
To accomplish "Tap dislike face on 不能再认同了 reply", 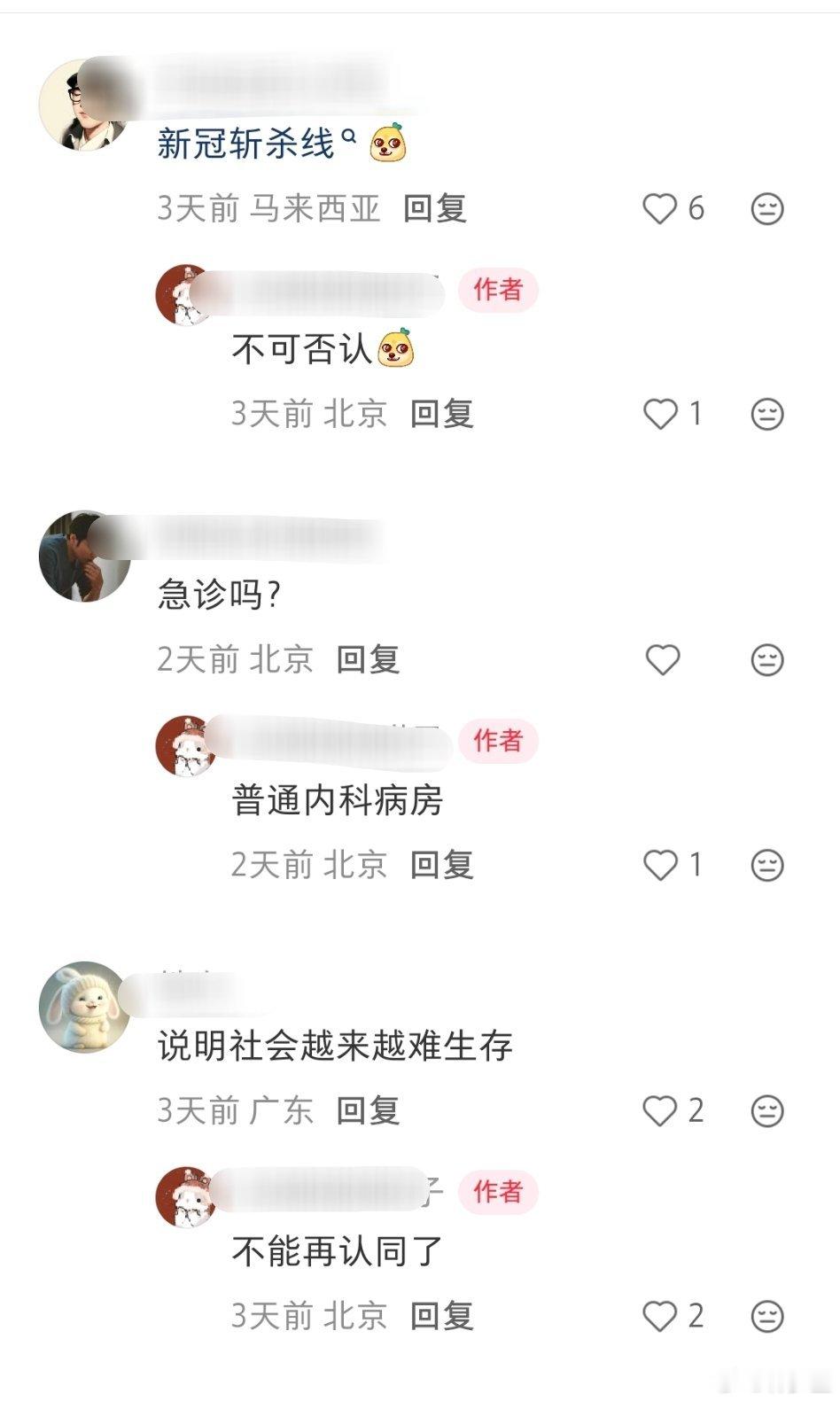I will [x=766, y=1316].
